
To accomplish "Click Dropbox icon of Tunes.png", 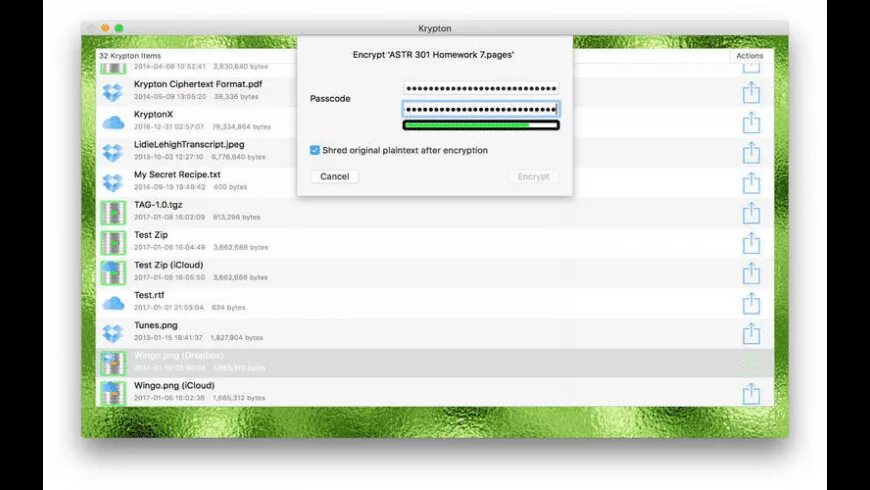I will [113, 333].
